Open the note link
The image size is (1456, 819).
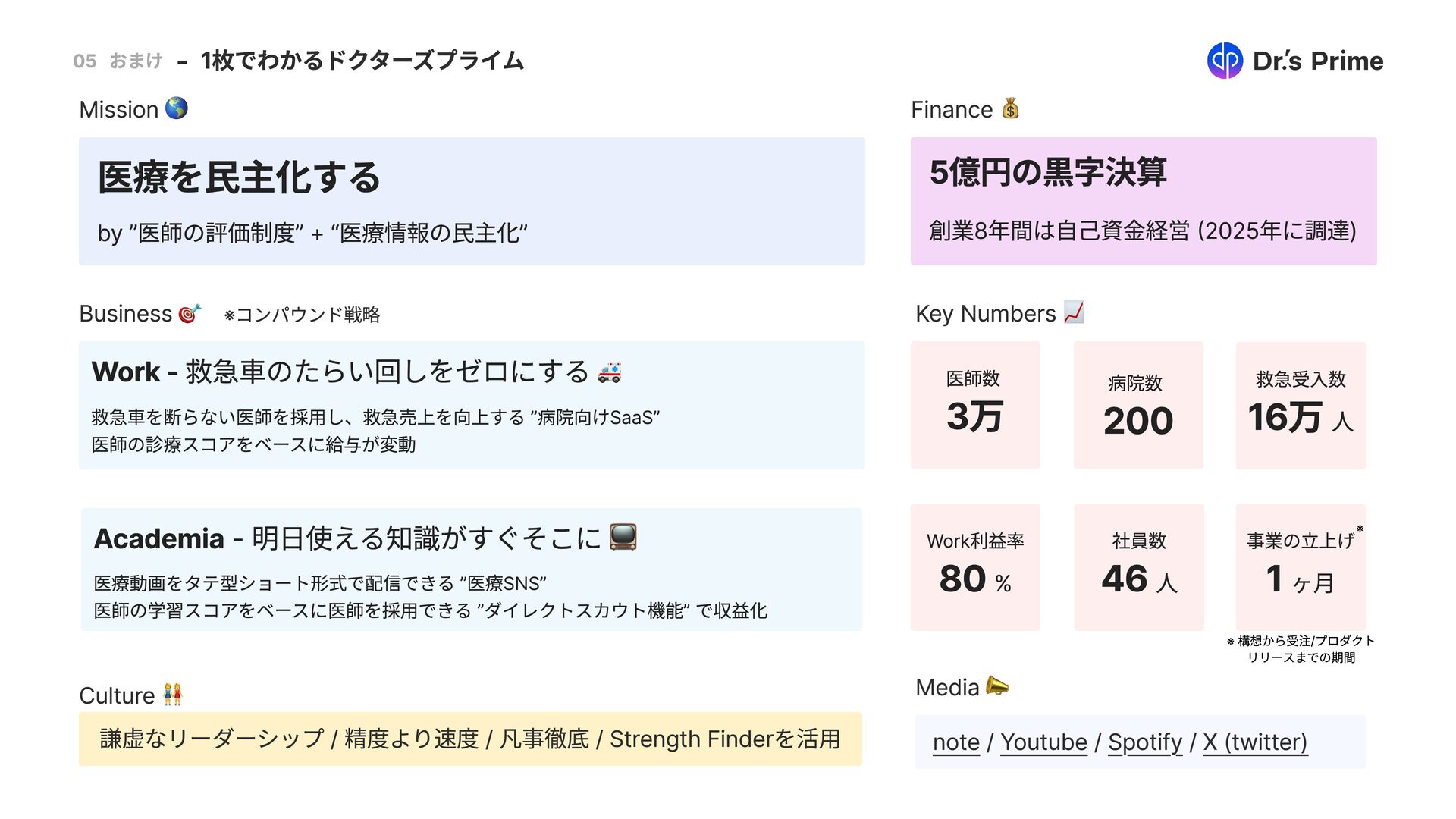955,742
